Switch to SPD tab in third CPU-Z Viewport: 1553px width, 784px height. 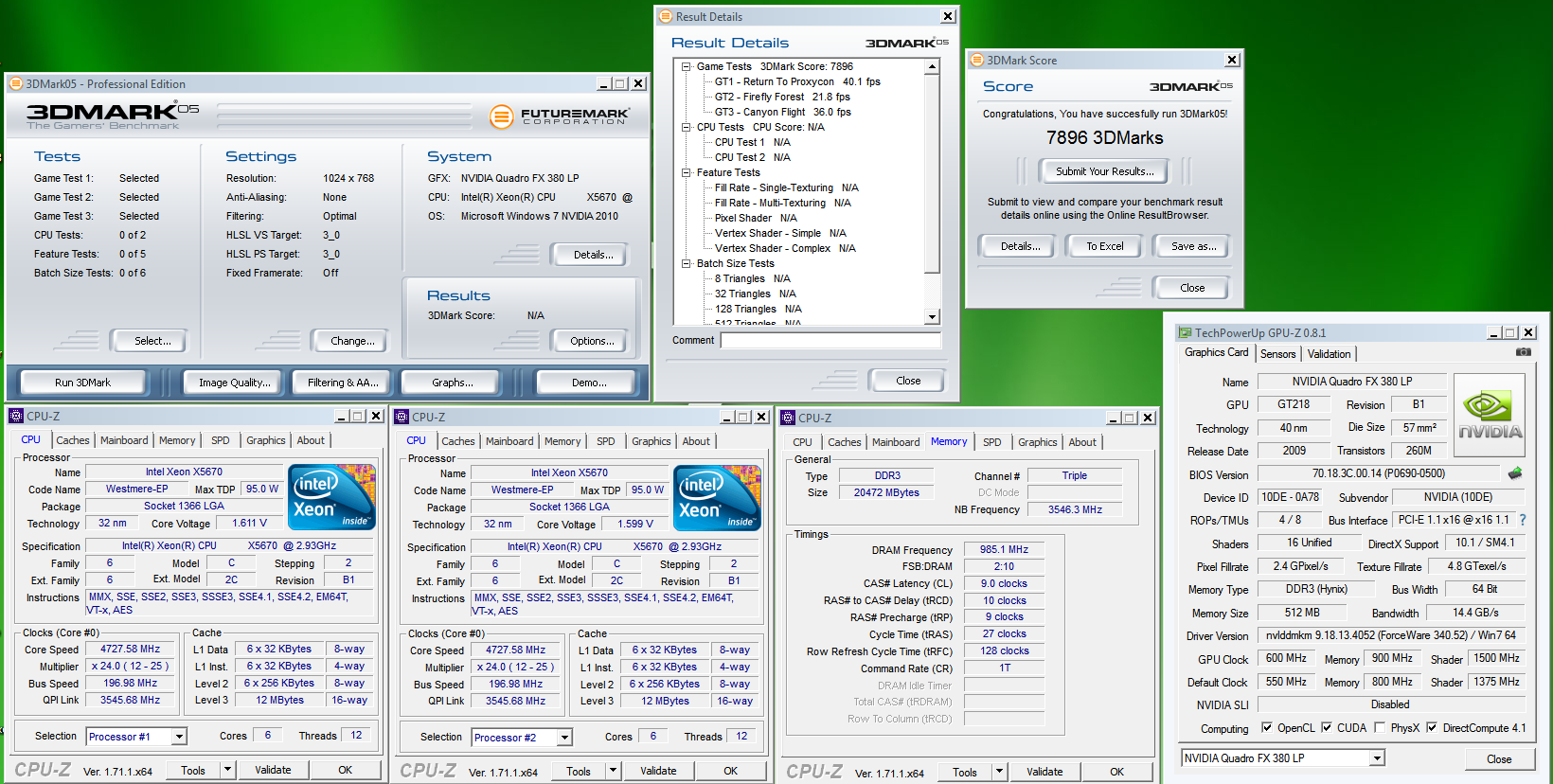991,442
